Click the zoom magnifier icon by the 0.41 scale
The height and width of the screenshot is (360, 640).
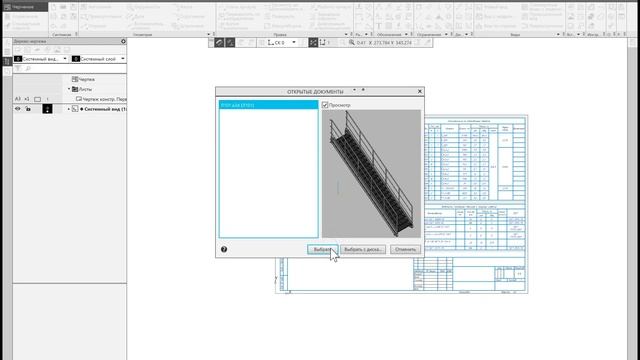[351, 42]
